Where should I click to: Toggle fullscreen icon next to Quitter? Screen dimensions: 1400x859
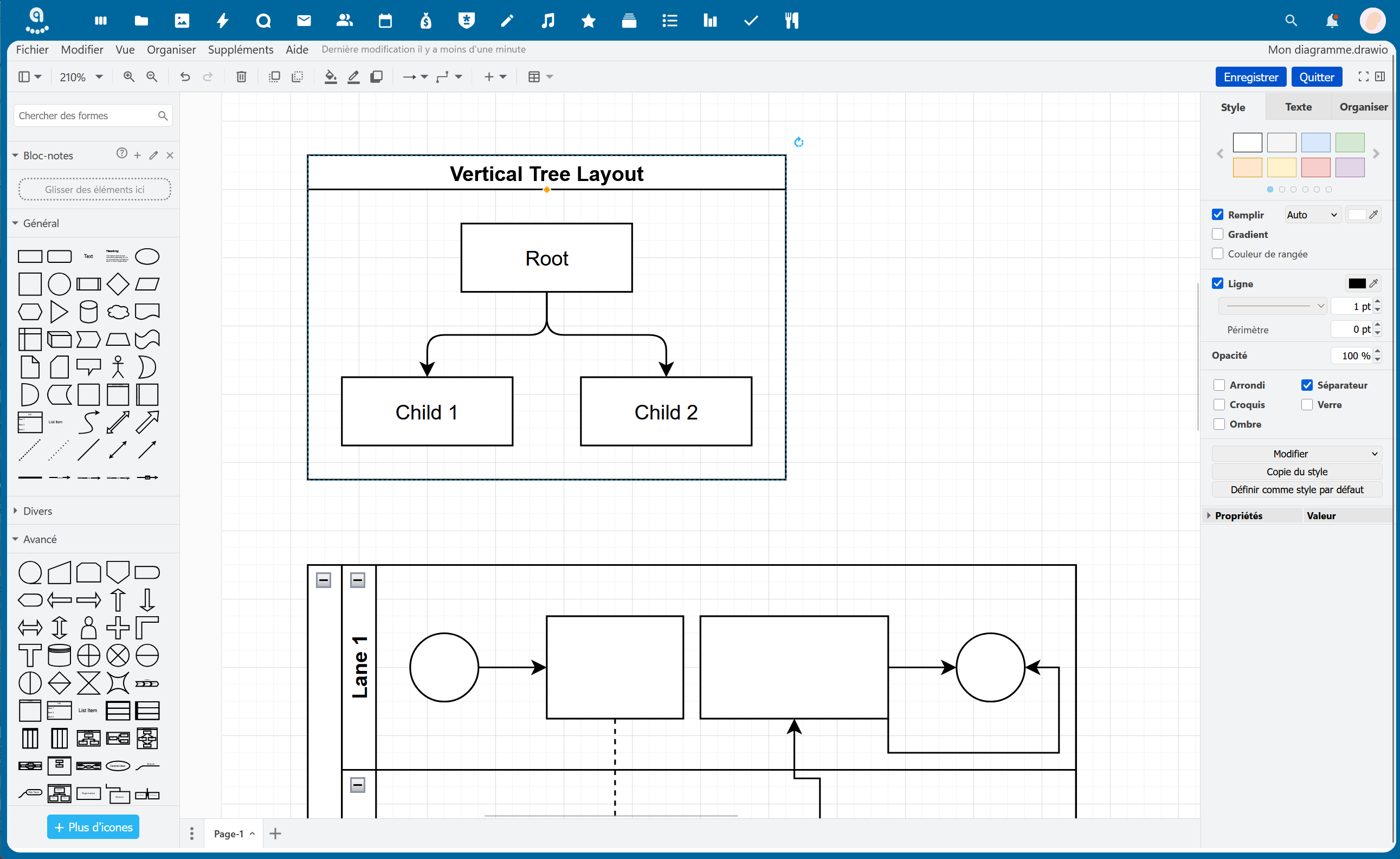(x=1363, y=77)
